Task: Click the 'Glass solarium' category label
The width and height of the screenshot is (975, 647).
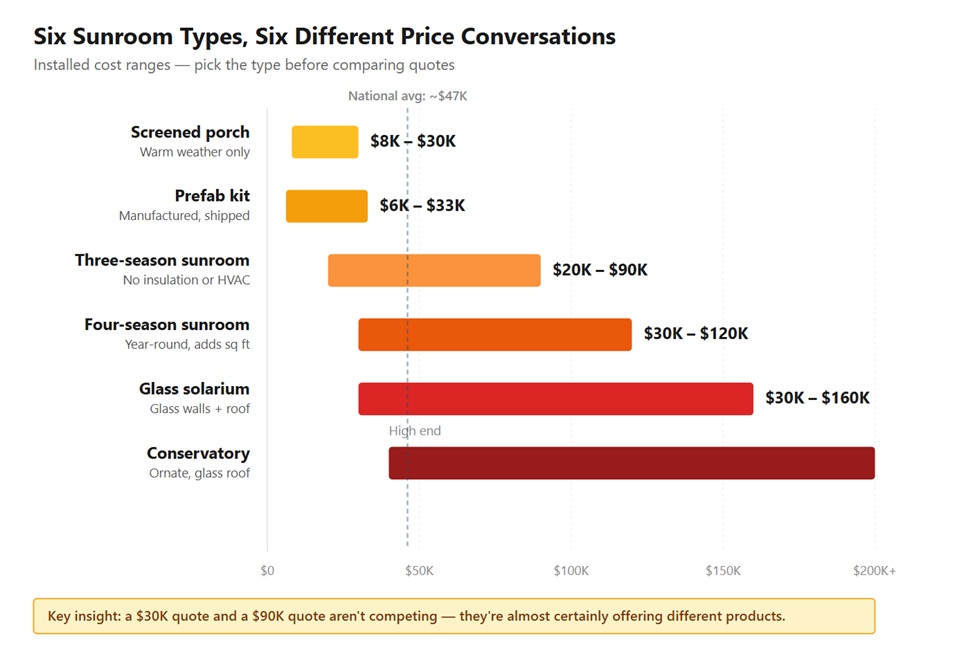Action: tap(194, 388)
